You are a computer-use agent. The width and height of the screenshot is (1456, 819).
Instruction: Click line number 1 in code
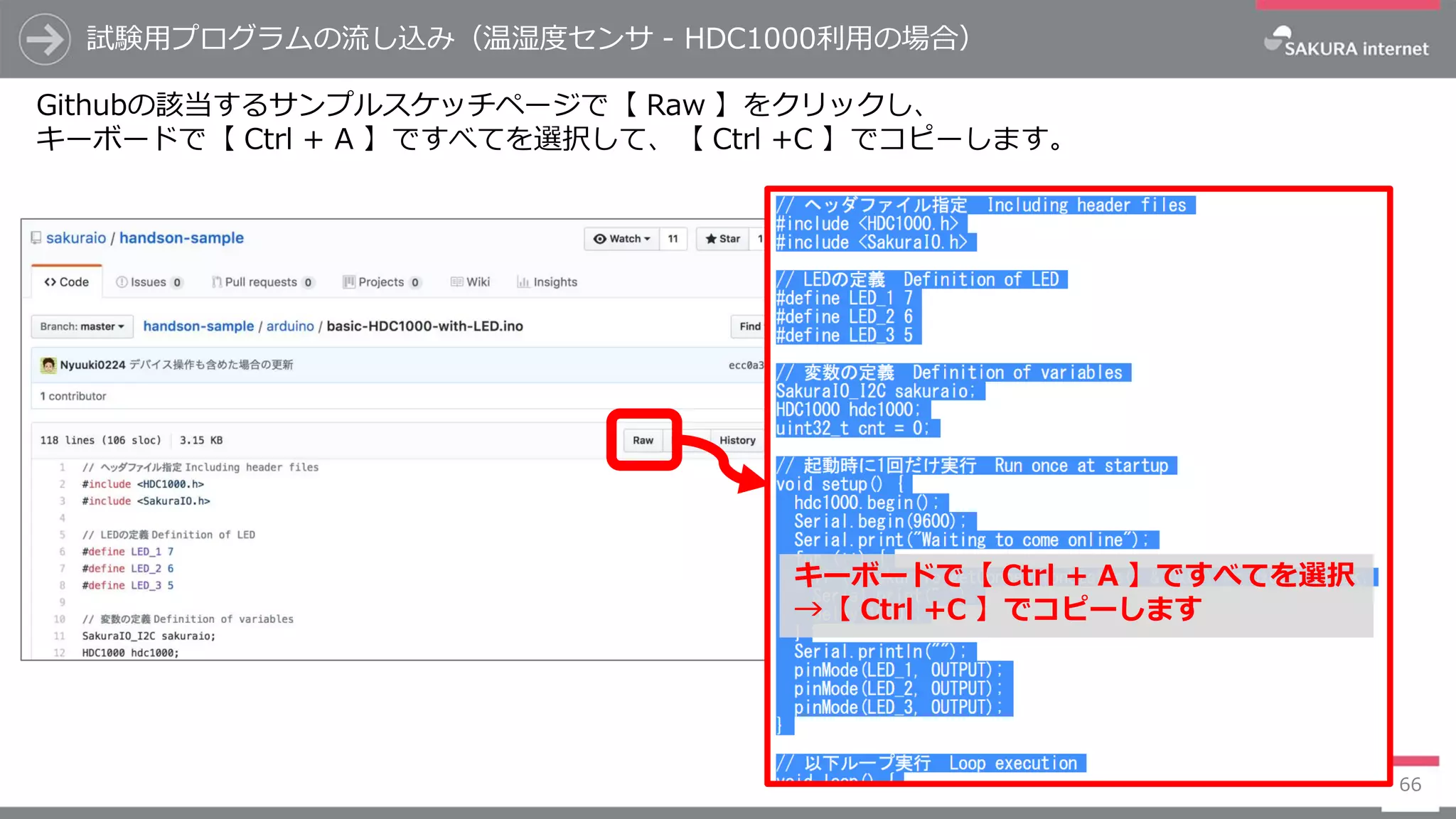(63, 467)
